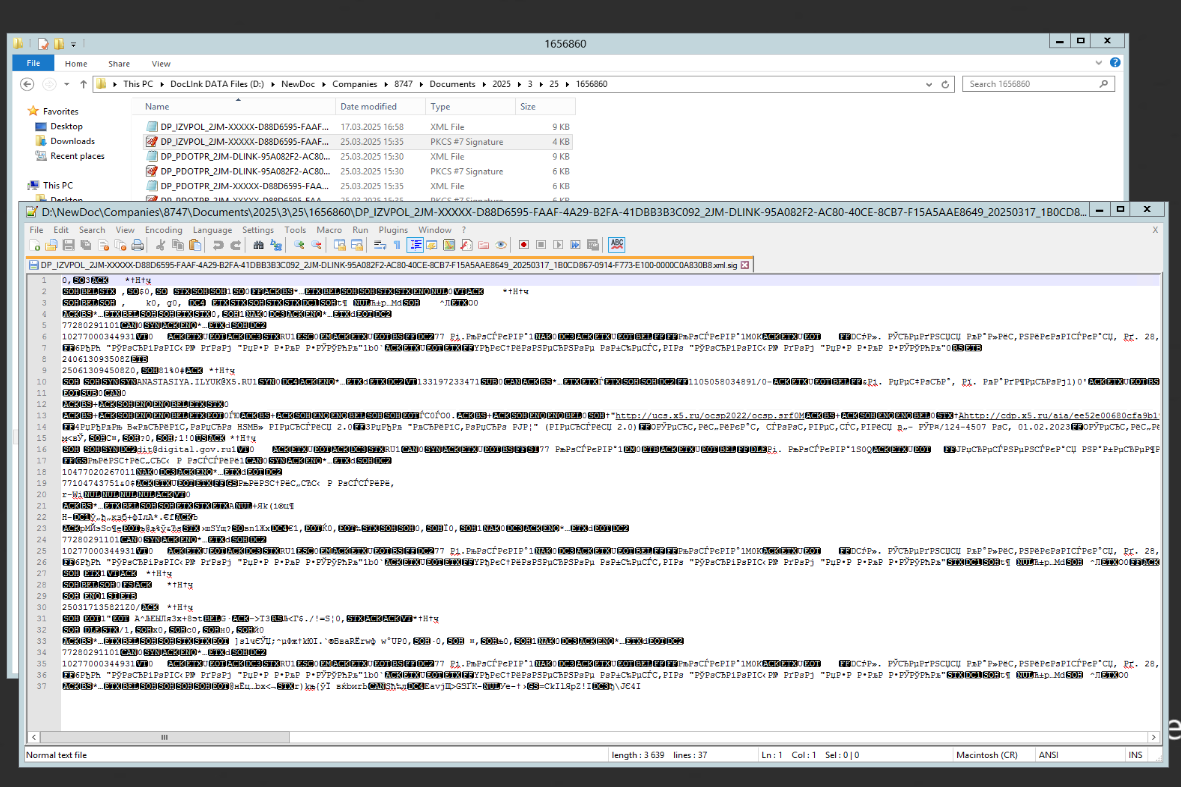Click the Macintosh (CR) status bar entry
The image size is (1181, 787).
click(987, 755)
